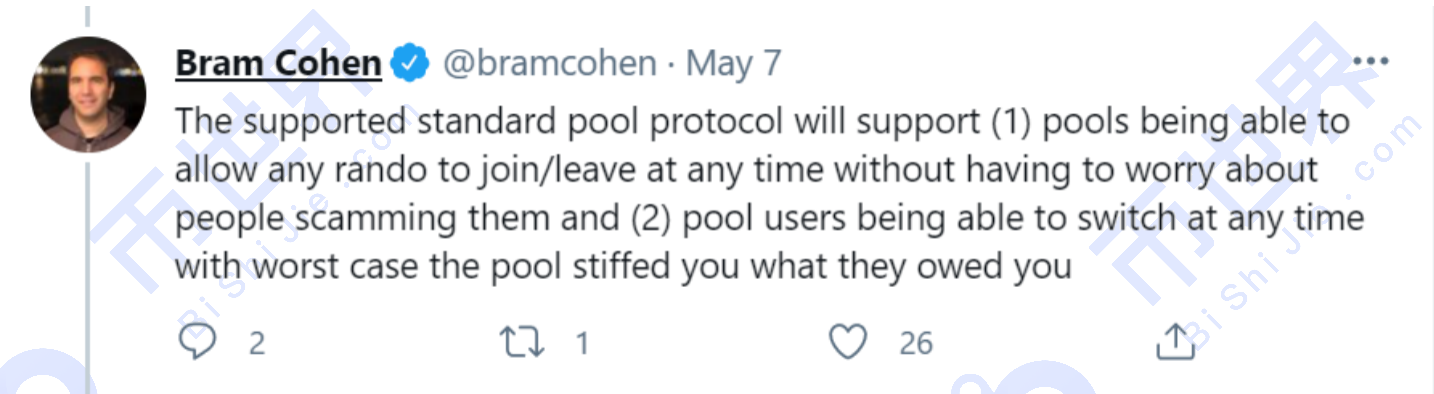The height and width of the screenshot is (394, 1434).
Task: Click the tweet line starting "allow any rando"
Action: click(746, 170)
